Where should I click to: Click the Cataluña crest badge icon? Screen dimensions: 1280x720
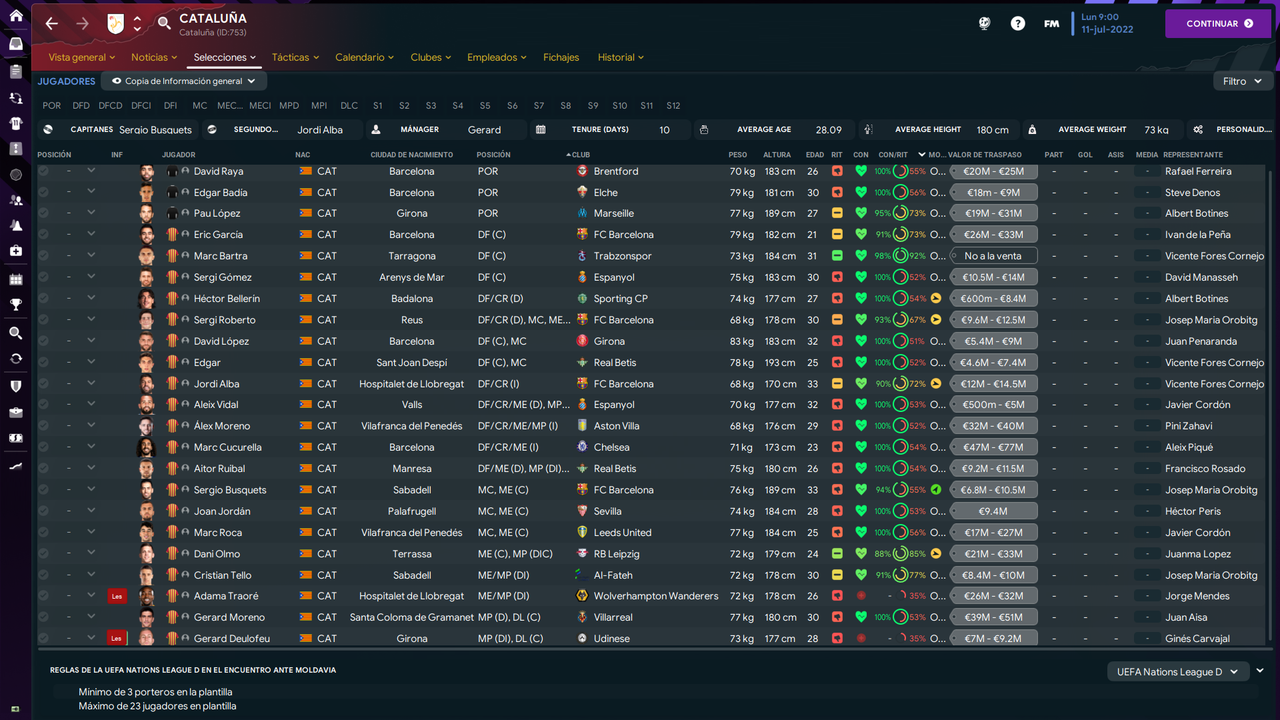pyautogui.click(x=115, y=23)
